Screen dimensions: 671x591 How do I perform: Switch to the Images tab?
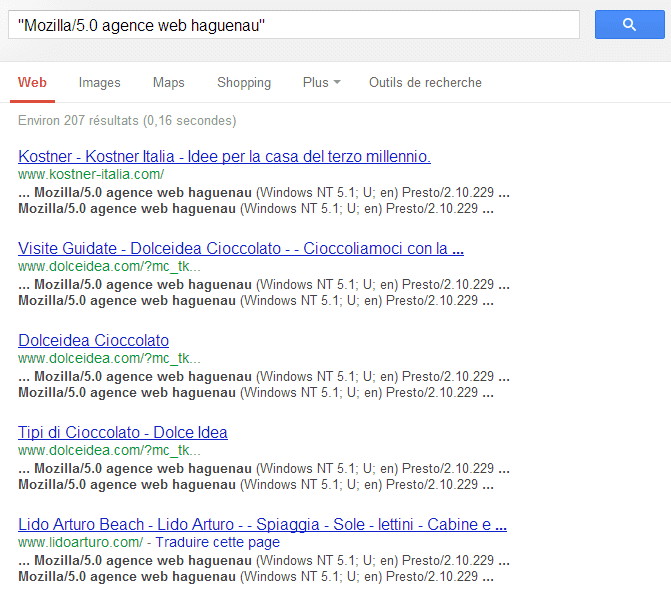tap(99, 83)
